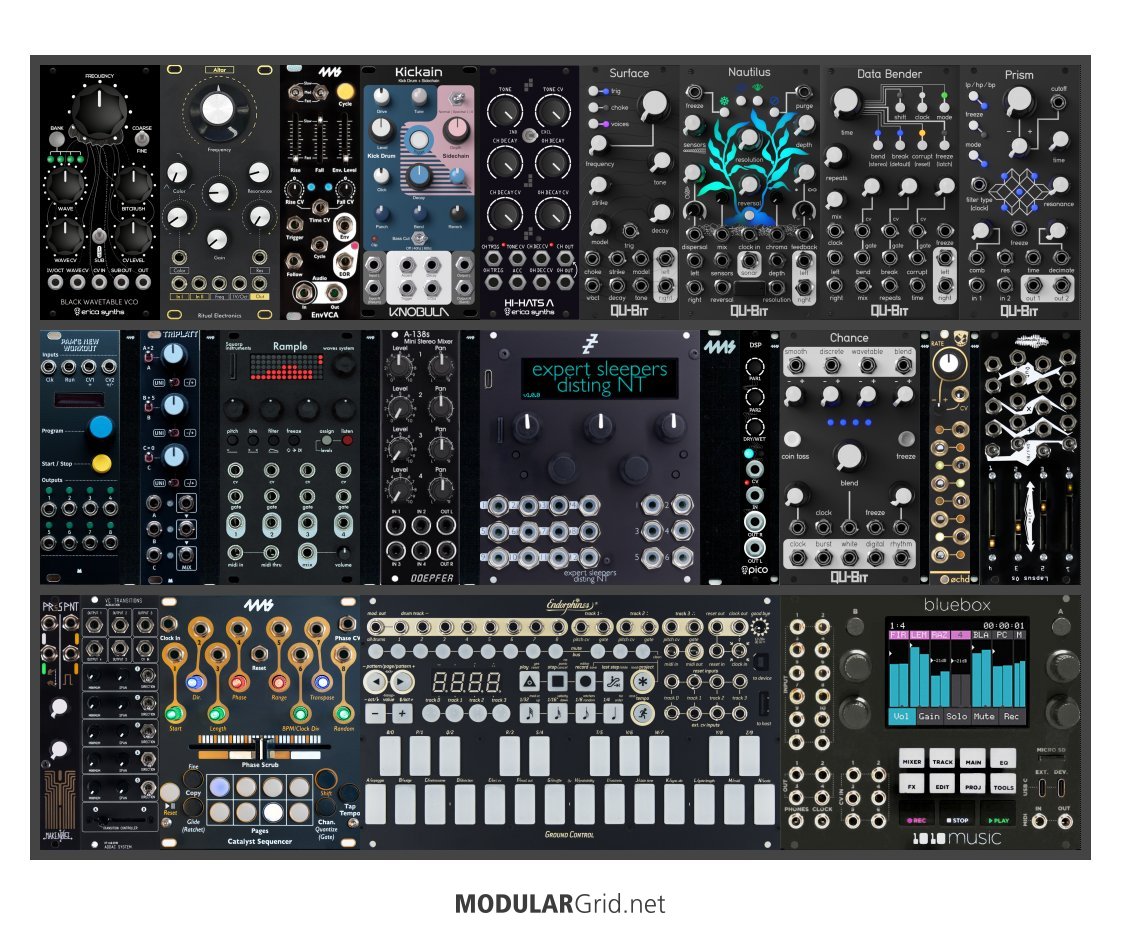This screenshot has width=1121, height=925.
Task: Click the last step stairs icon on Ground Control
Action: (613, 681)
